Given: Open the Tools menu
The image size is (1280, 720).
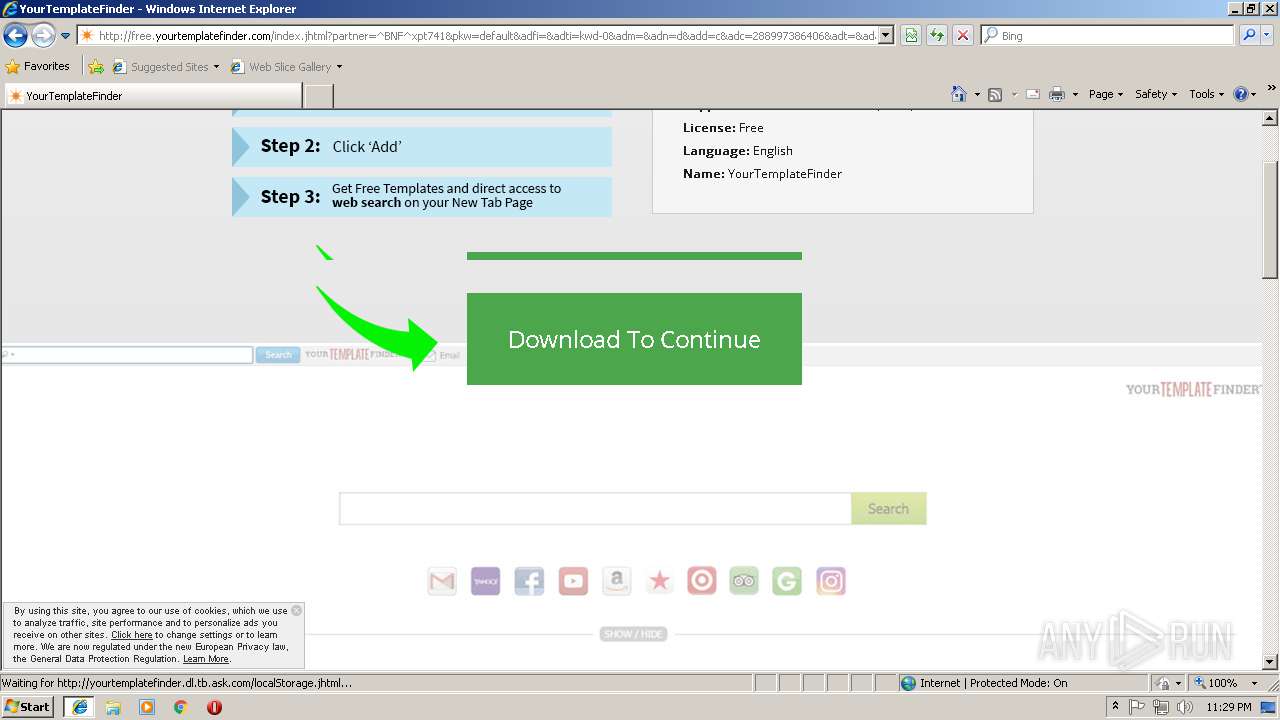Looking at the screenshot, I should (1206, 94).
